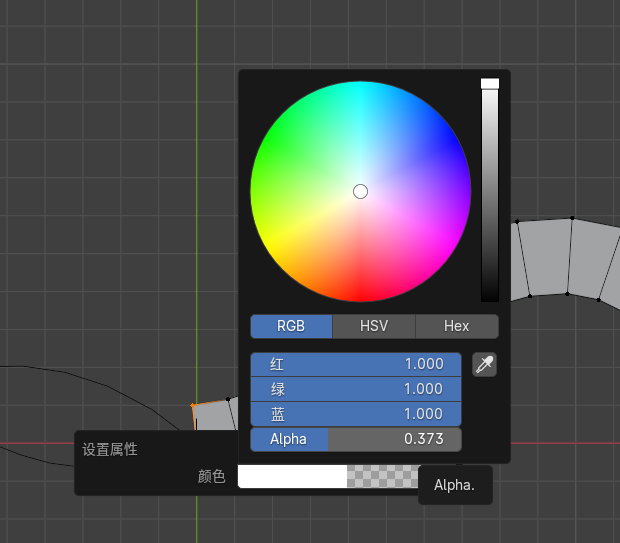
Task: Click the Alpha. tooltip text
Action: (x=454, y=485)
